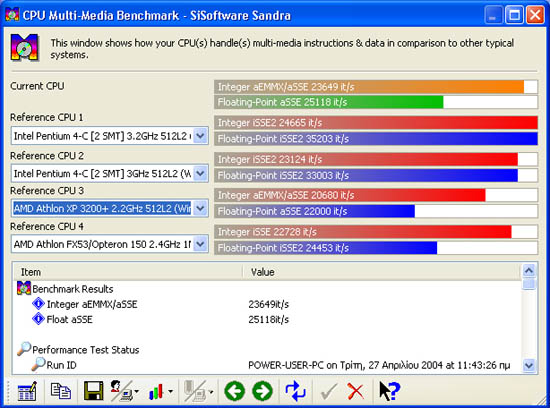Screen dimensions: 550x408
Task: Open the Reference CPU 3 dropdown arrow
Action: 200,208
